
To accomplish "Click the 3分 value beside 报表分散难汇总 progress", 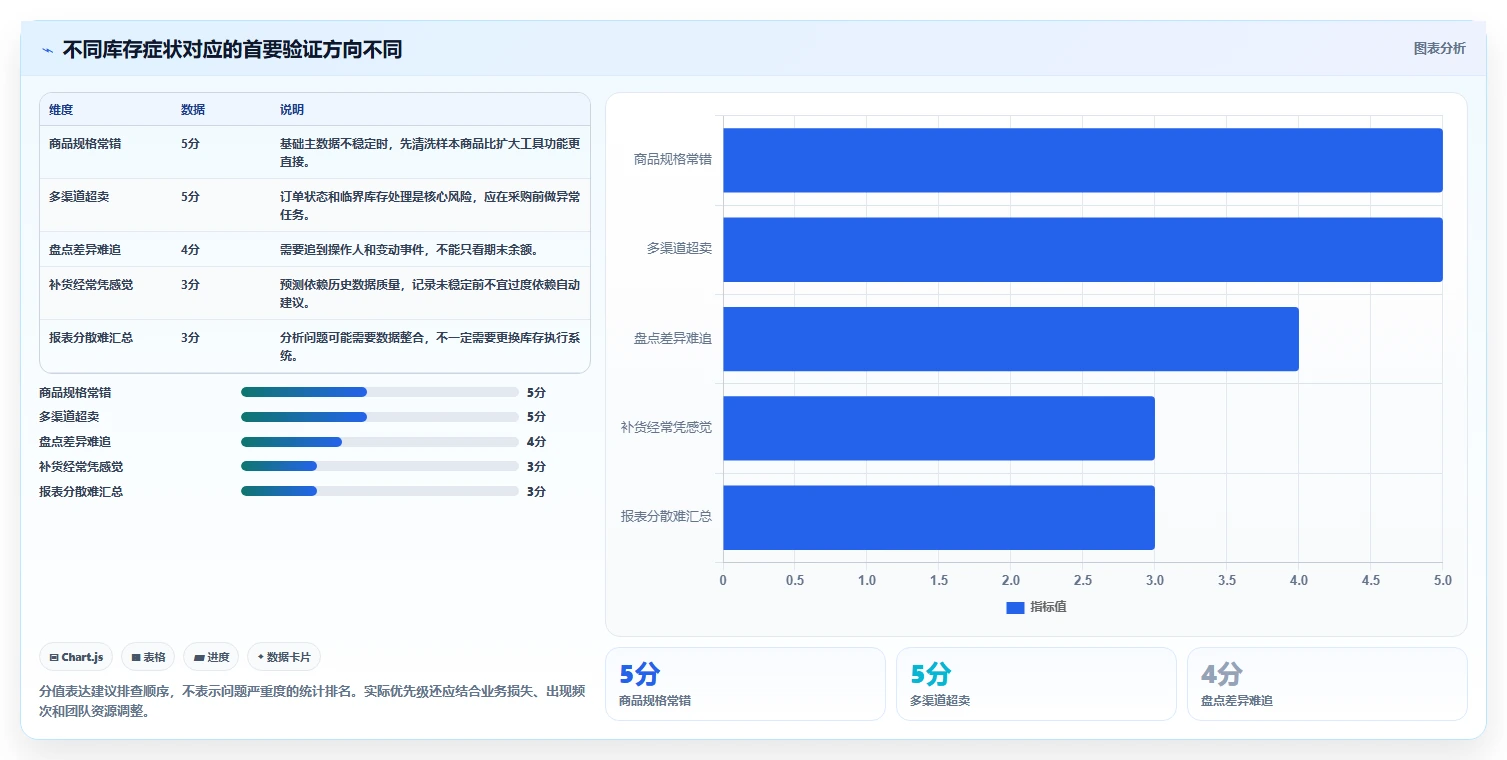I will coord(536,491).
